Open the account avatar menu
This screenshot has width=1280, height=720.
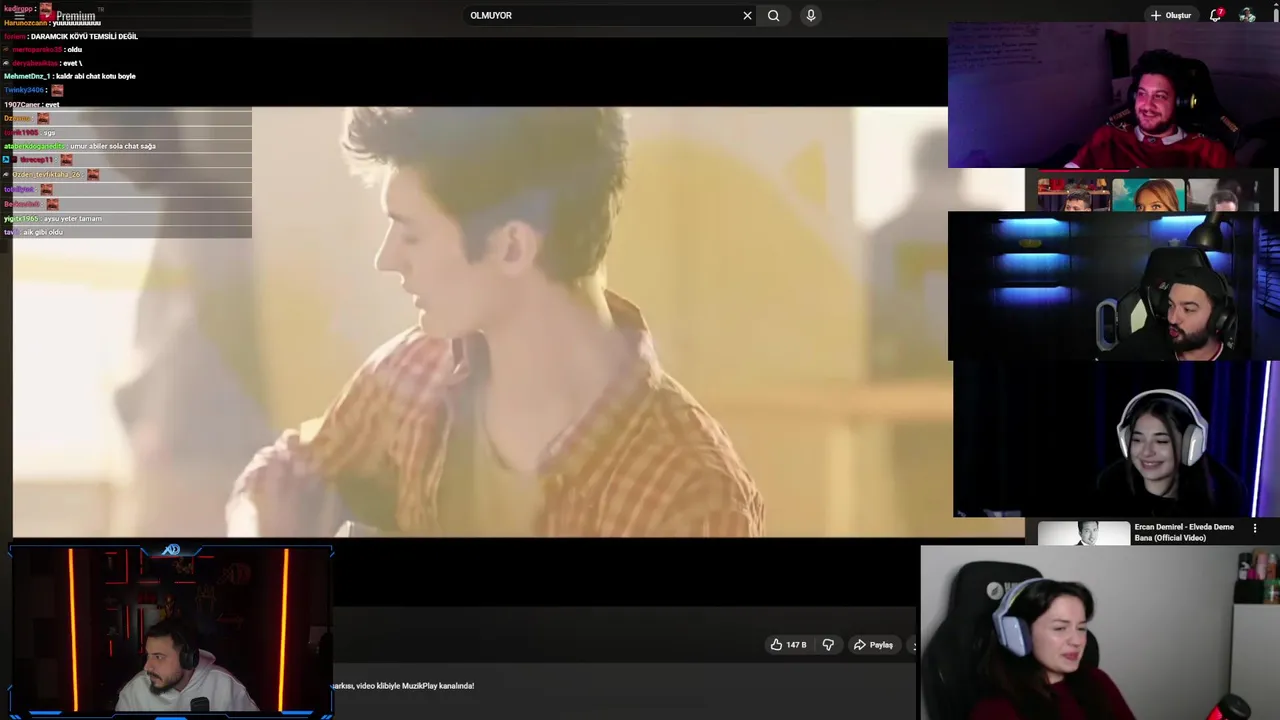tap(1247, 15)
